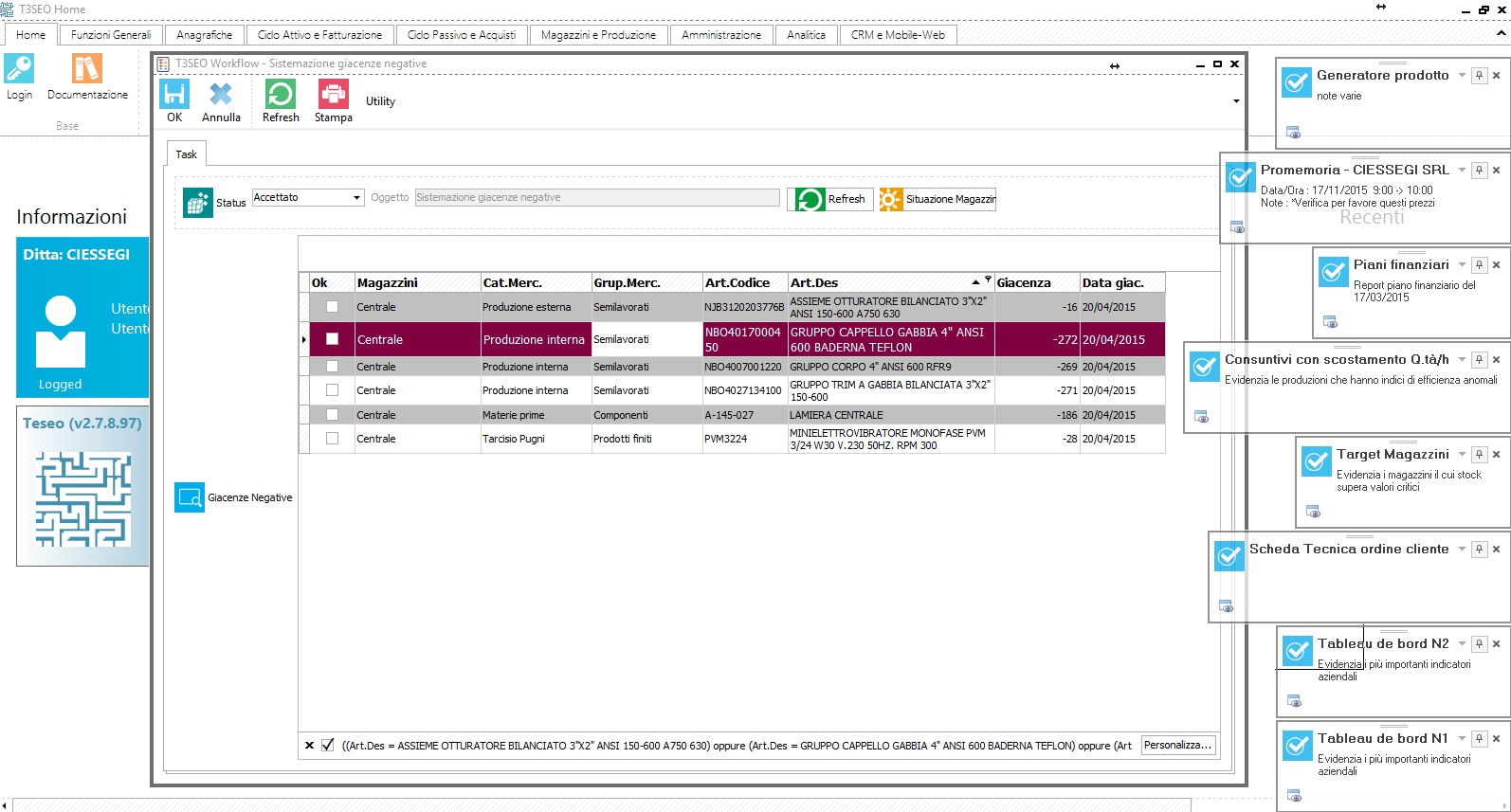Viewport: 1511px width, 812px height.
Task: Open Tableau de bord N2 dropdown arrow
Action: [x=1462, y=644]
